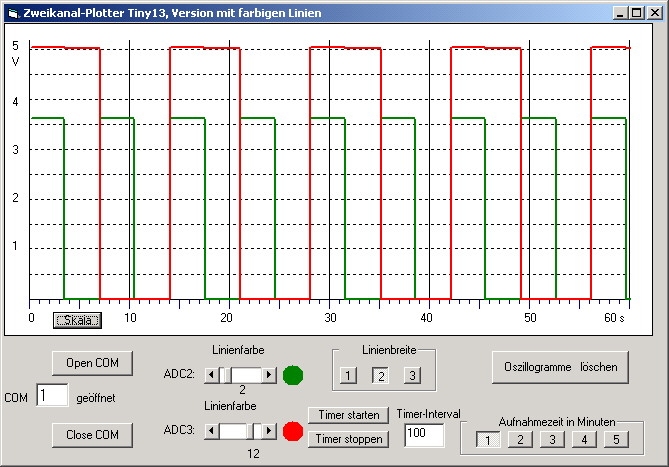Click left arrow of ADC3 Linienfarbe scrollbar
This screenshot has width=669, height=467.
click(210, 431)
